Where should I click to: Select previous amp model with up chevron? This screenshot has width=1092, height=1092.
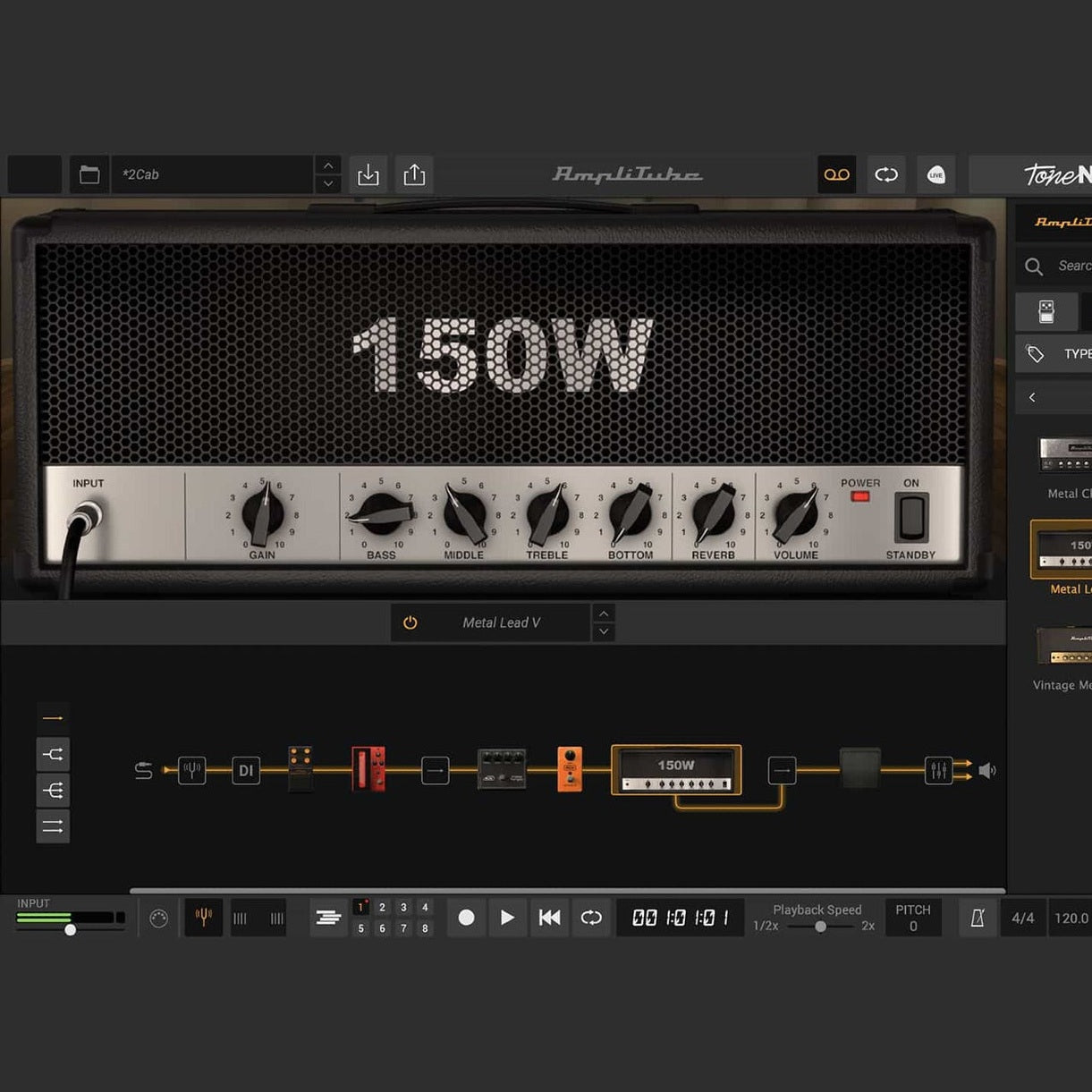click(x=604, y=614)
